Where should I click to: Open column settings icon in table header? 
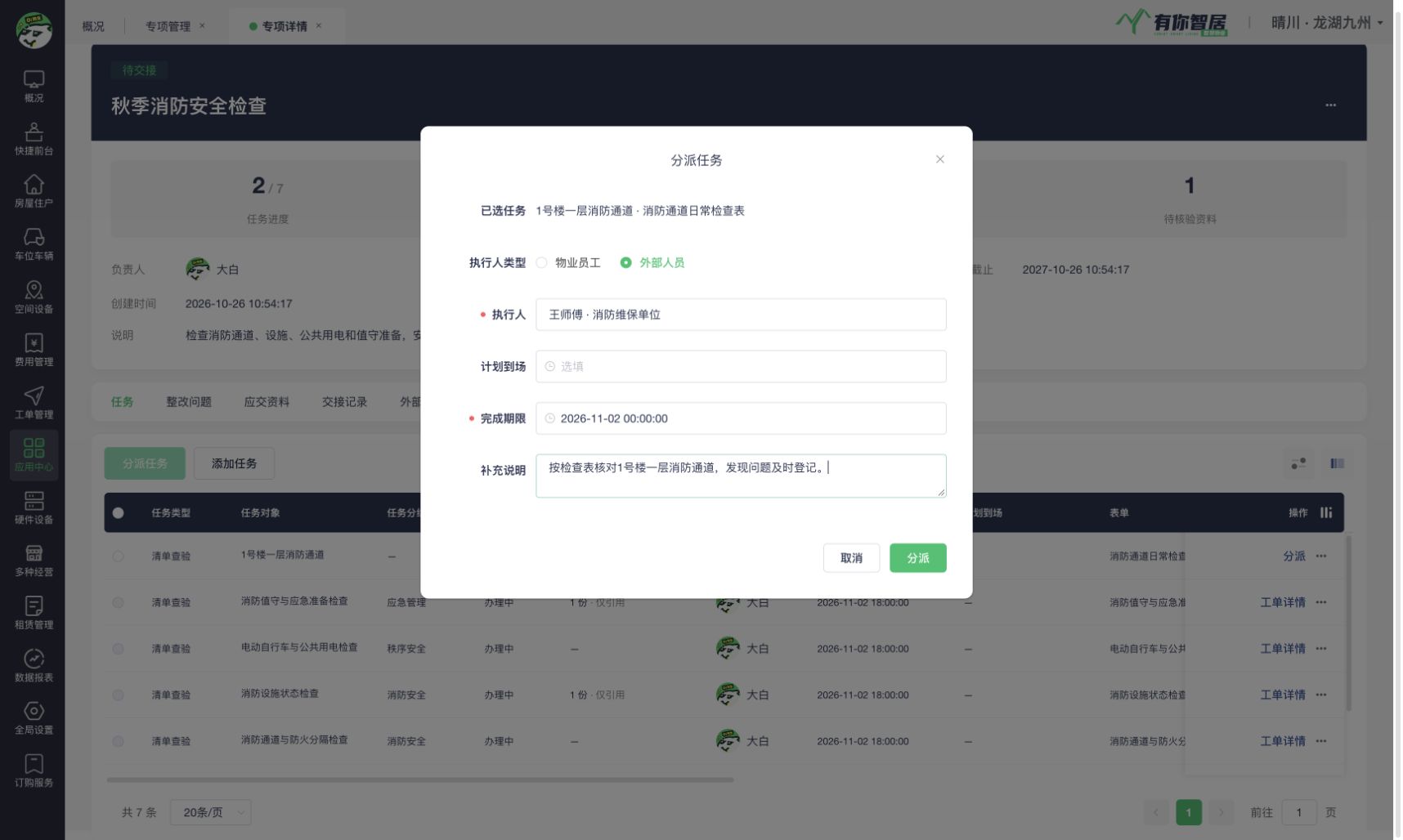1325,512
